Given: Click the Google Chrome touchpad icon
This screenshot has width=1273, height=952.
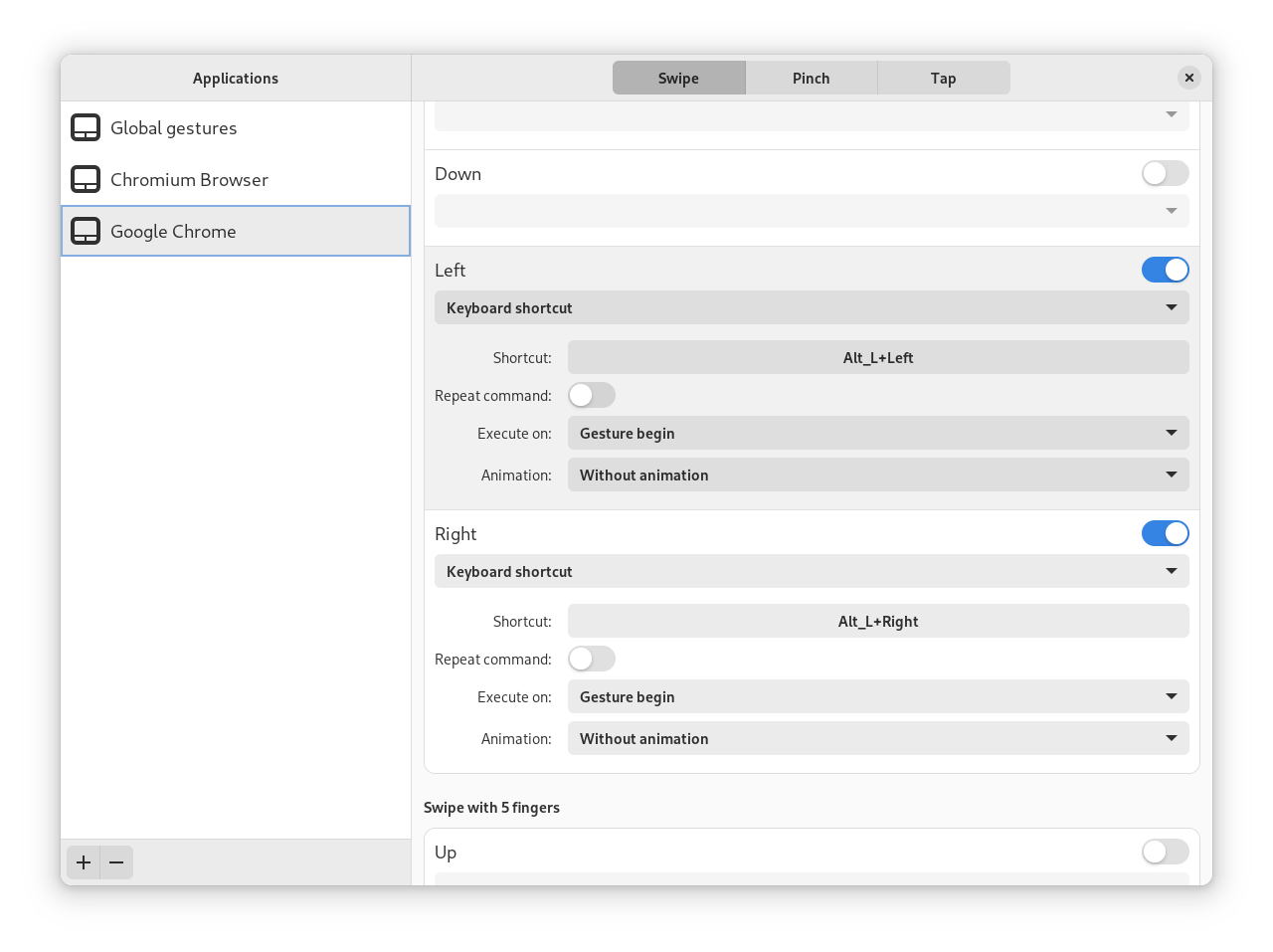Looking at the screenshot, I should (x=86, y=231).
